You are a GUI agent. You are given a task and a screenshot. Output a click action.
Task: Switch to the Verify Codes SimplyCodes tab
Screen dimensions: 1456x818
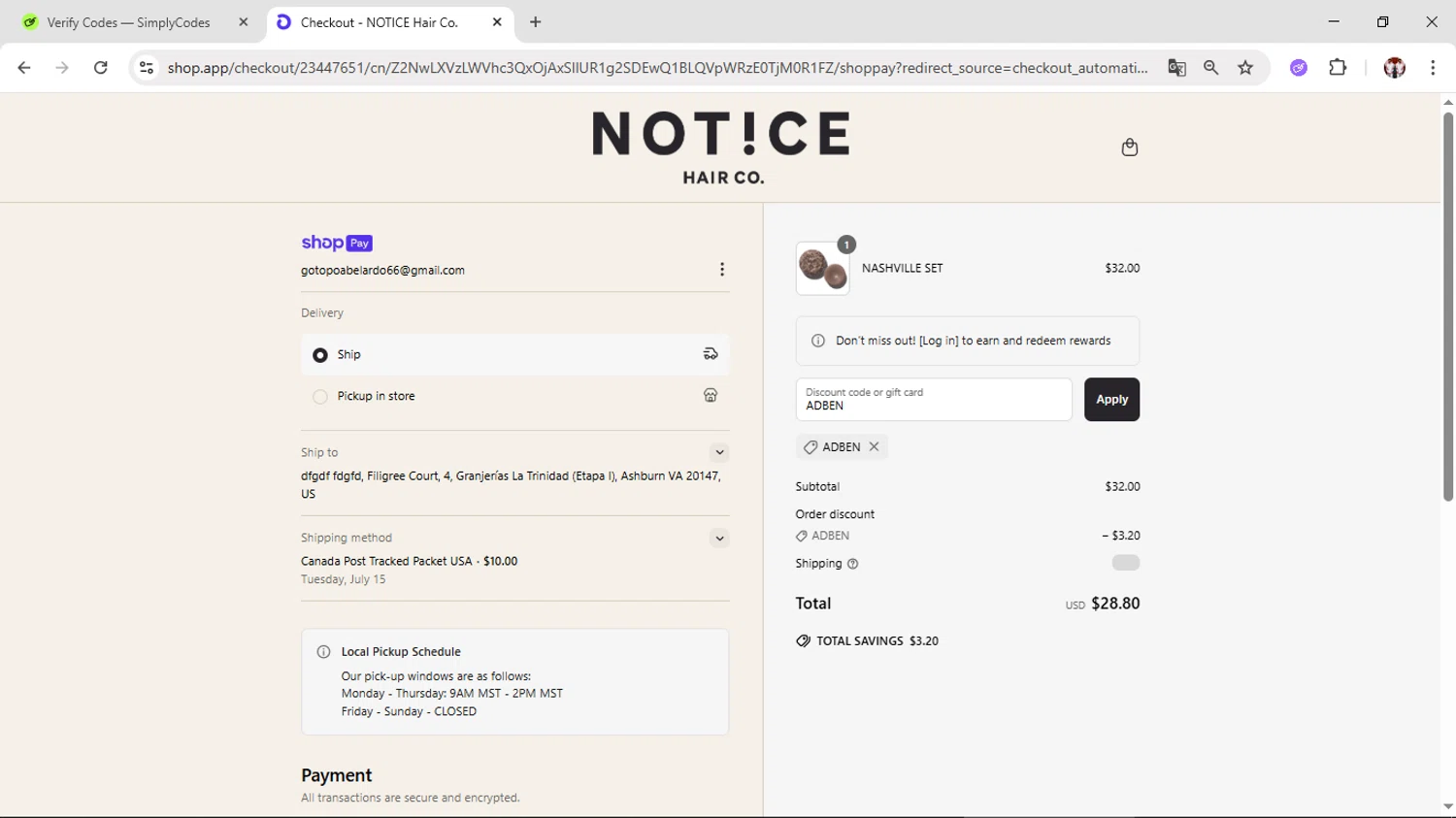point(128,22)
